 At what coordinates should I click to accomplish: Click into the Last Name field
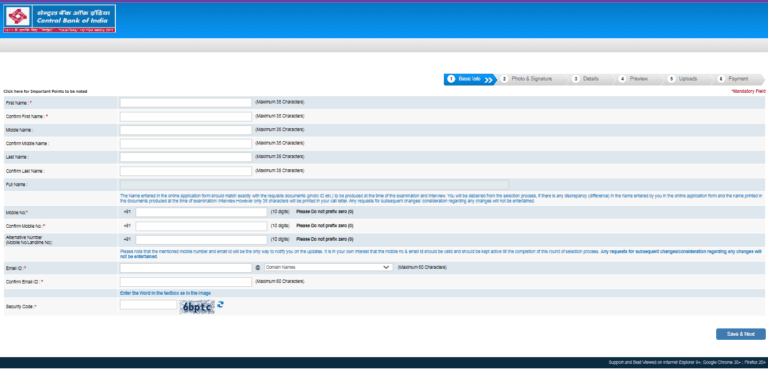tap(186, 157)
